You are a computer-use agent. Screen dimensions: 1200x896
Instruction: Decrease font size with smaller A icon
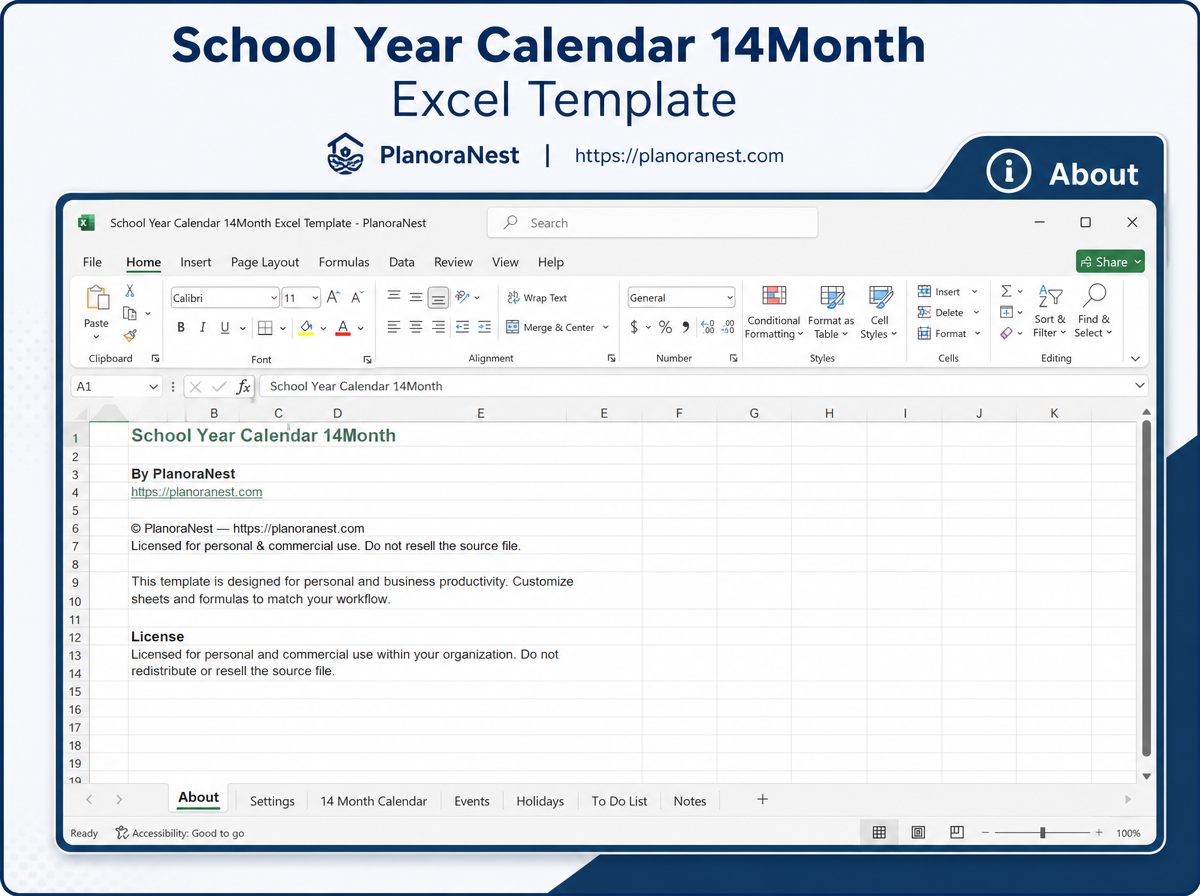358,298
